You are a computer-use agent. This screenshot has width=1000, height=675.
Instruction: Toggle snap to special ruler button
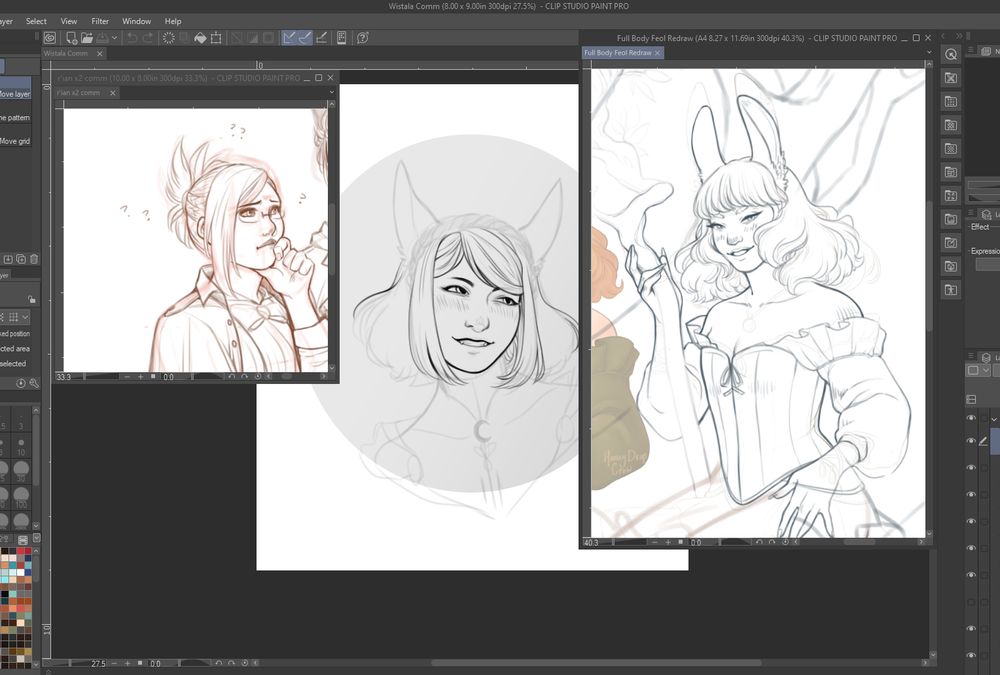pyautogui.click(x=306, y=38)
